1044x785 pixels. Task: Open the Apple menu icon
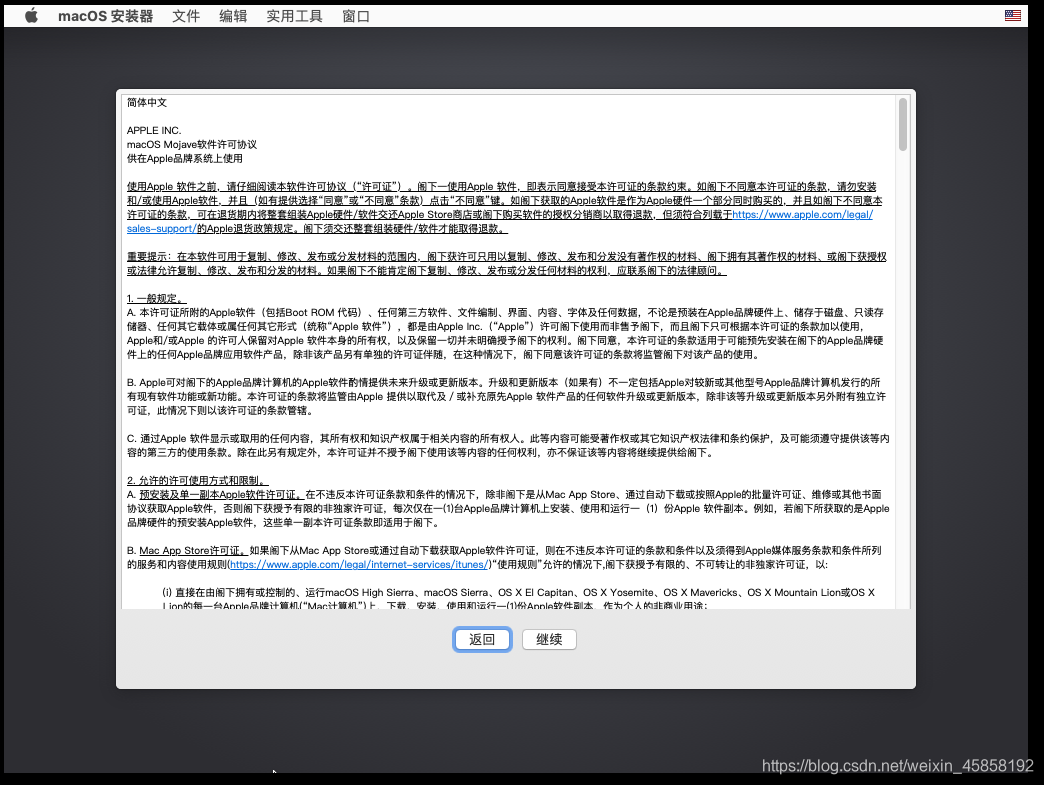(x=31, y=16)
